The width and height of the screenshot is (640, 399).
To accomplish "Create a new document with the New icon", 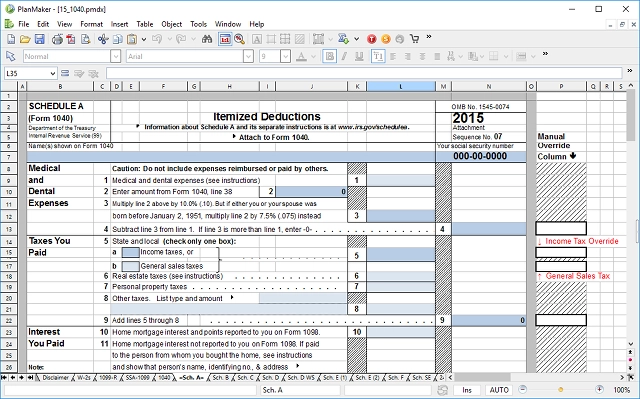I will click(x=11, y=39).
